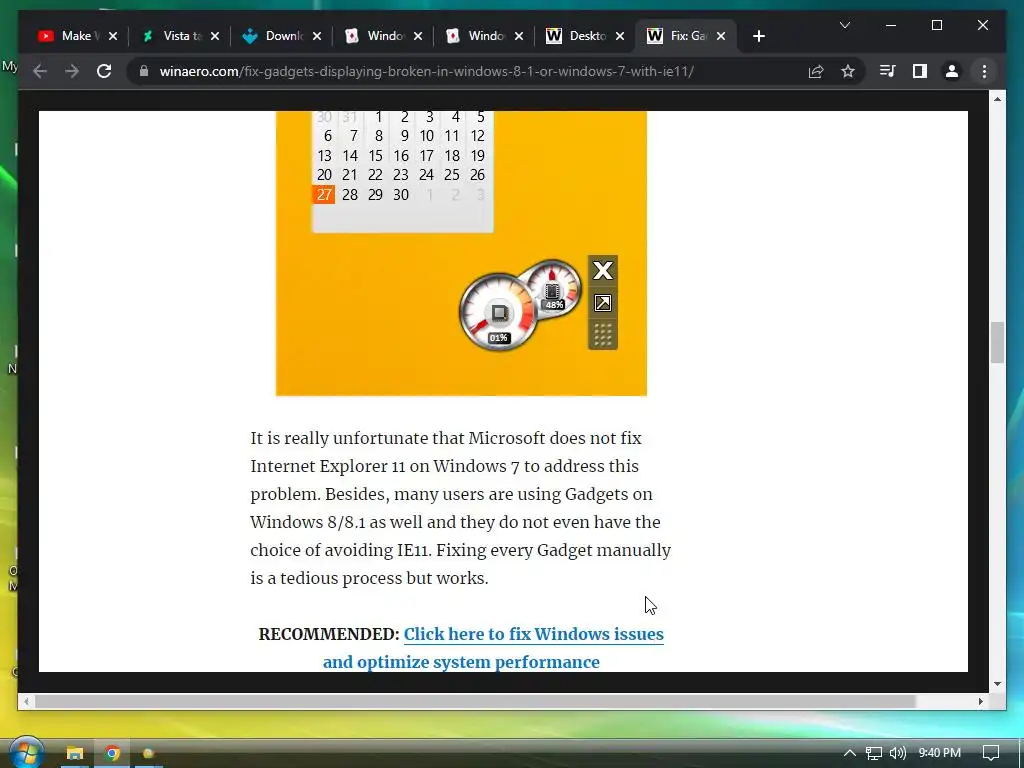Reload the winaero page
The width and height of the screenshot is (1024, 768).
(x=104, y=71)
